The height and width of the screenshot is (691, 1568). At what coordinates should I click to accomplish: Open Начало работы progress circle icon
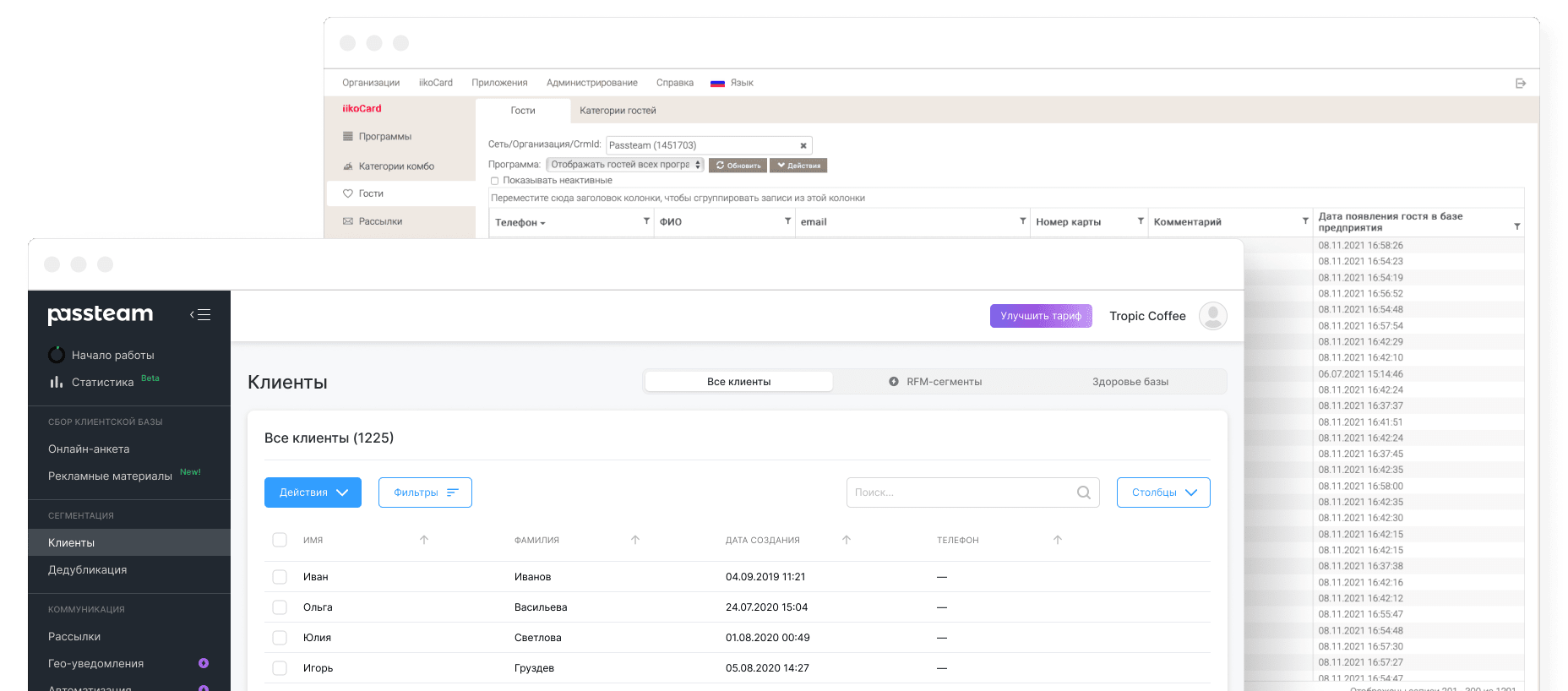[x=57, y=355]
